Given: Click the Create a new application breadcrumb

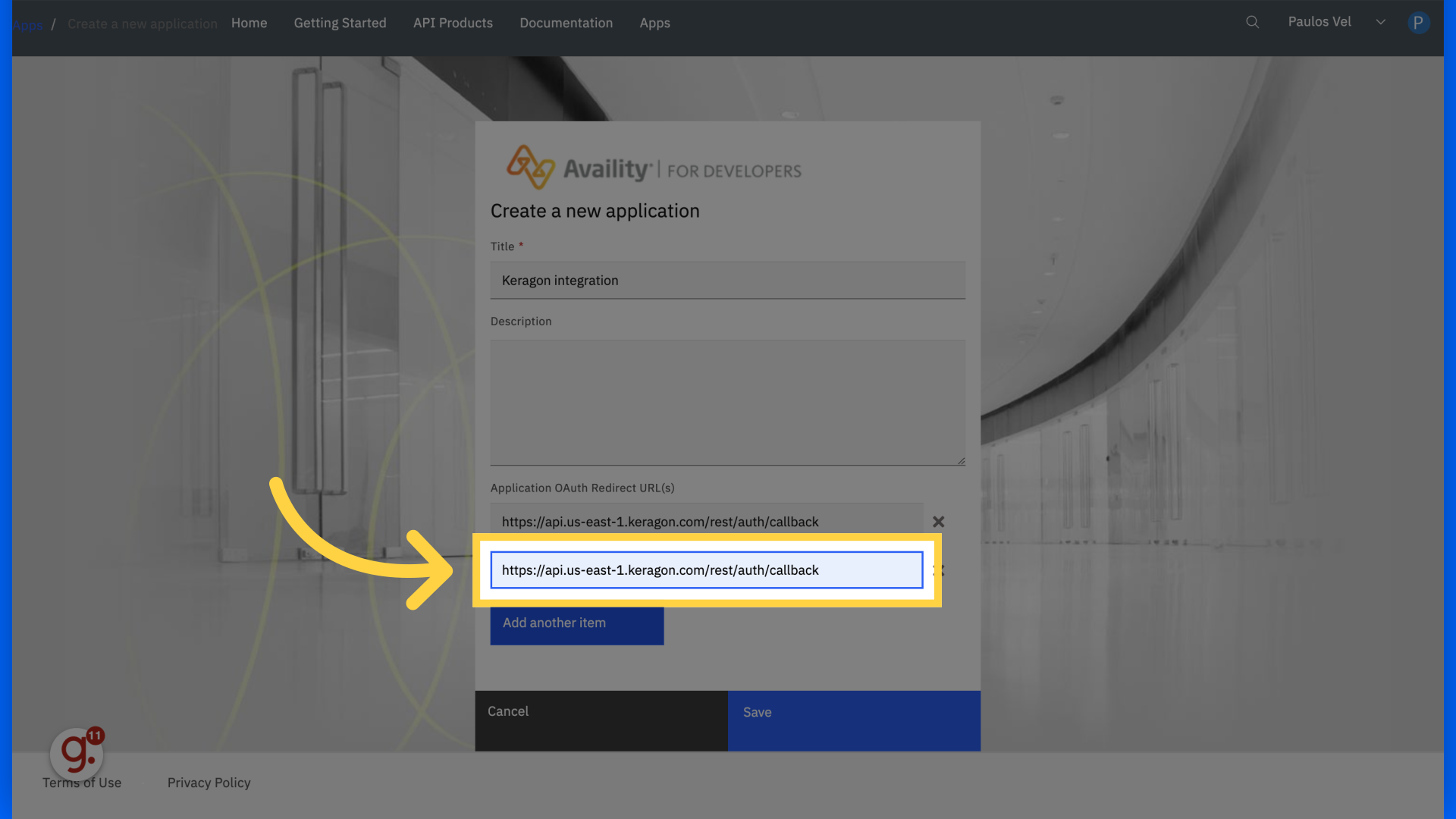Looking at the screenshot, I should (x=142, y=24).
